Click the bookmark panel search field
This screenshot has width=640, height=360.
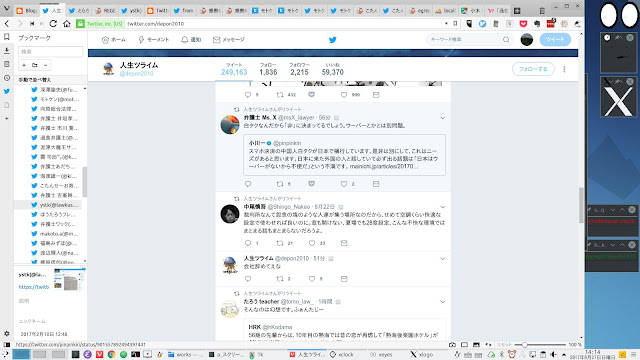(x=50, y=51)
